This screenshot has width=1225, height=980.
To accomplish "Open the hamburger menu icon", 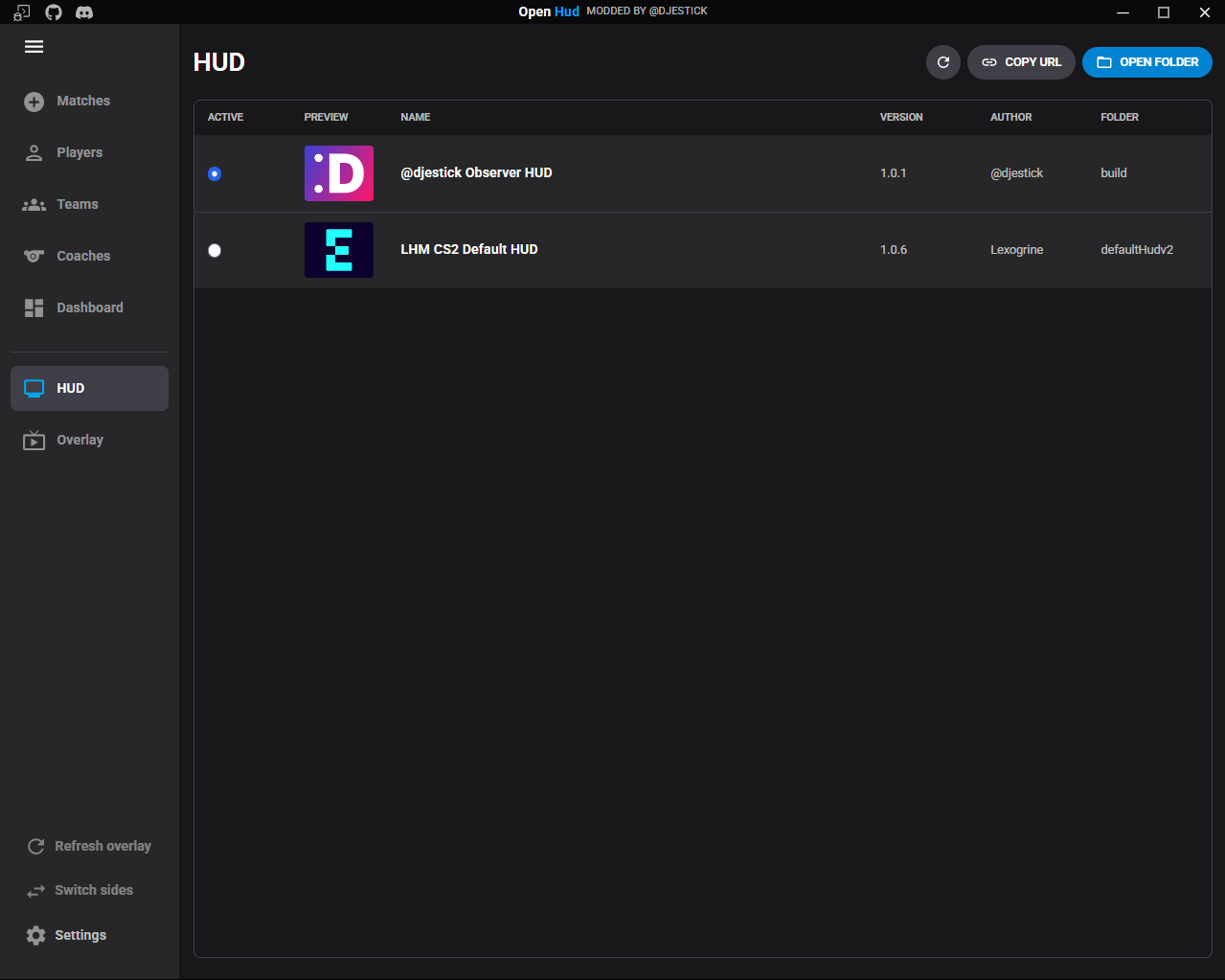I will click(34, 47).
